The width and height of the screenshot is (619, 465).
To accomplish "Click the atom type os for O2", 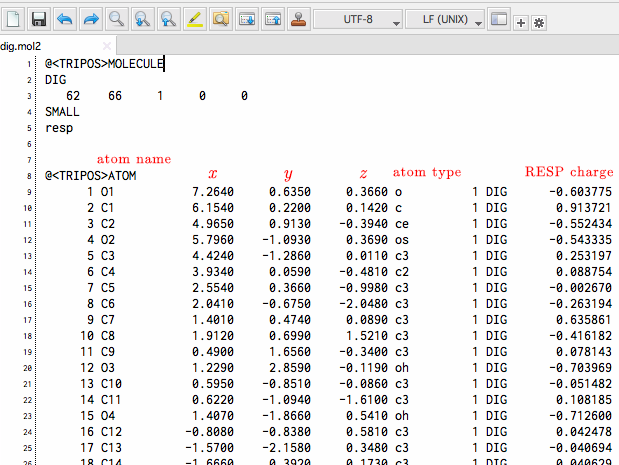I will pos(402,240).
